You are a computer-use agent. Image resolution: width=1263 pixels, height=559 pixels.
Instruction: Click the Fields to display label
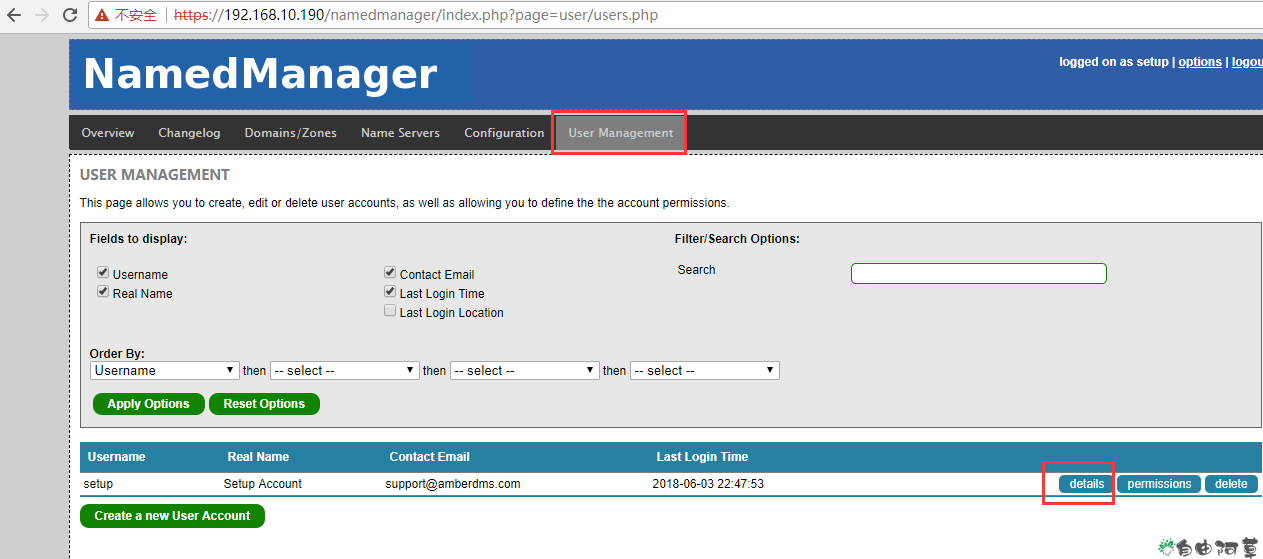click(138, 239)
